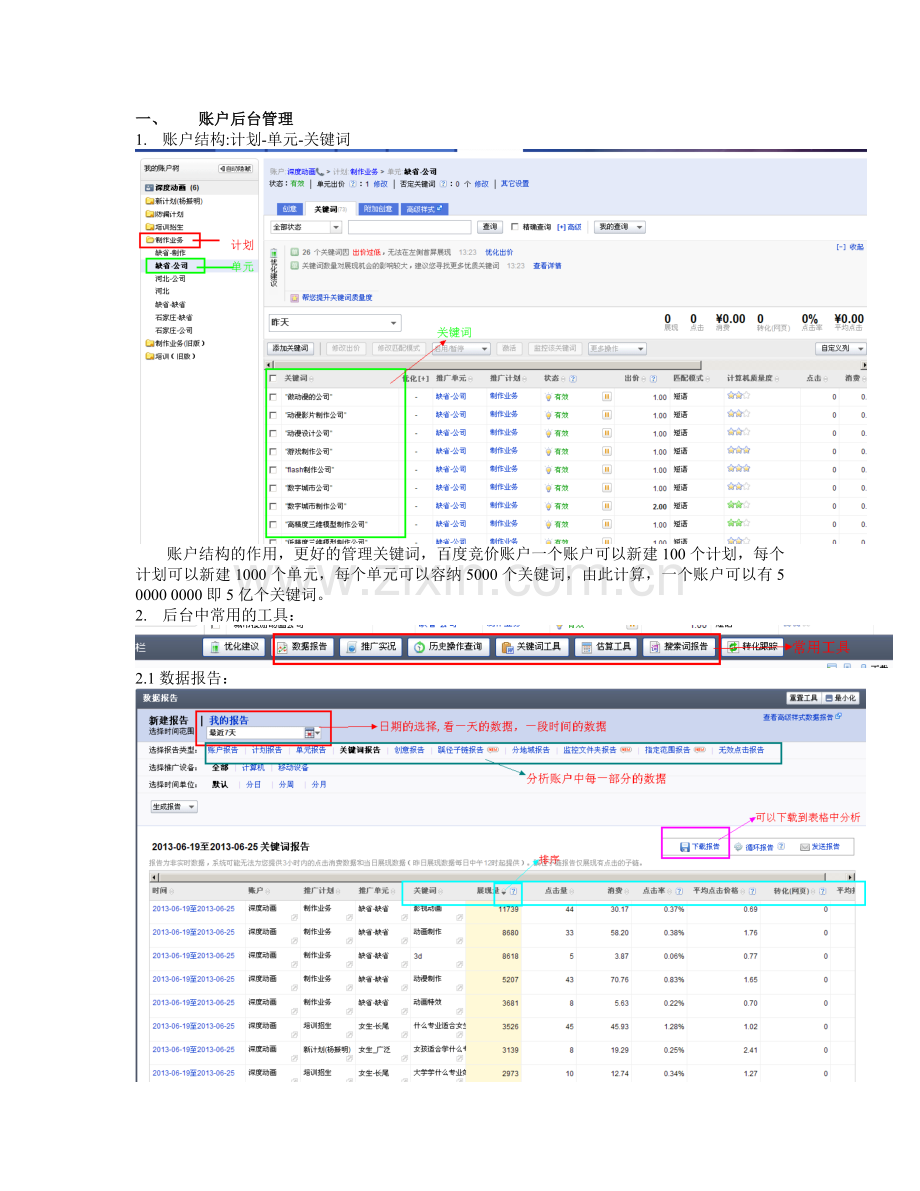
Task: Open the 估算工具 tool
Action: [x=607, y=647]
